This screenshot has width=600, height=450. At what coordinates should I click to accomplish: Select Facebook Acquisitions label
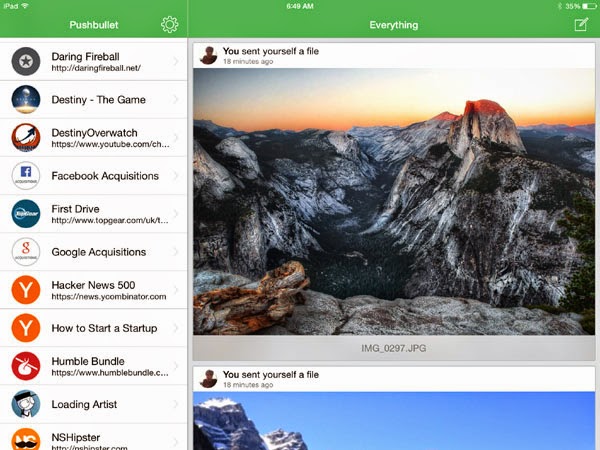pos(105,176)
